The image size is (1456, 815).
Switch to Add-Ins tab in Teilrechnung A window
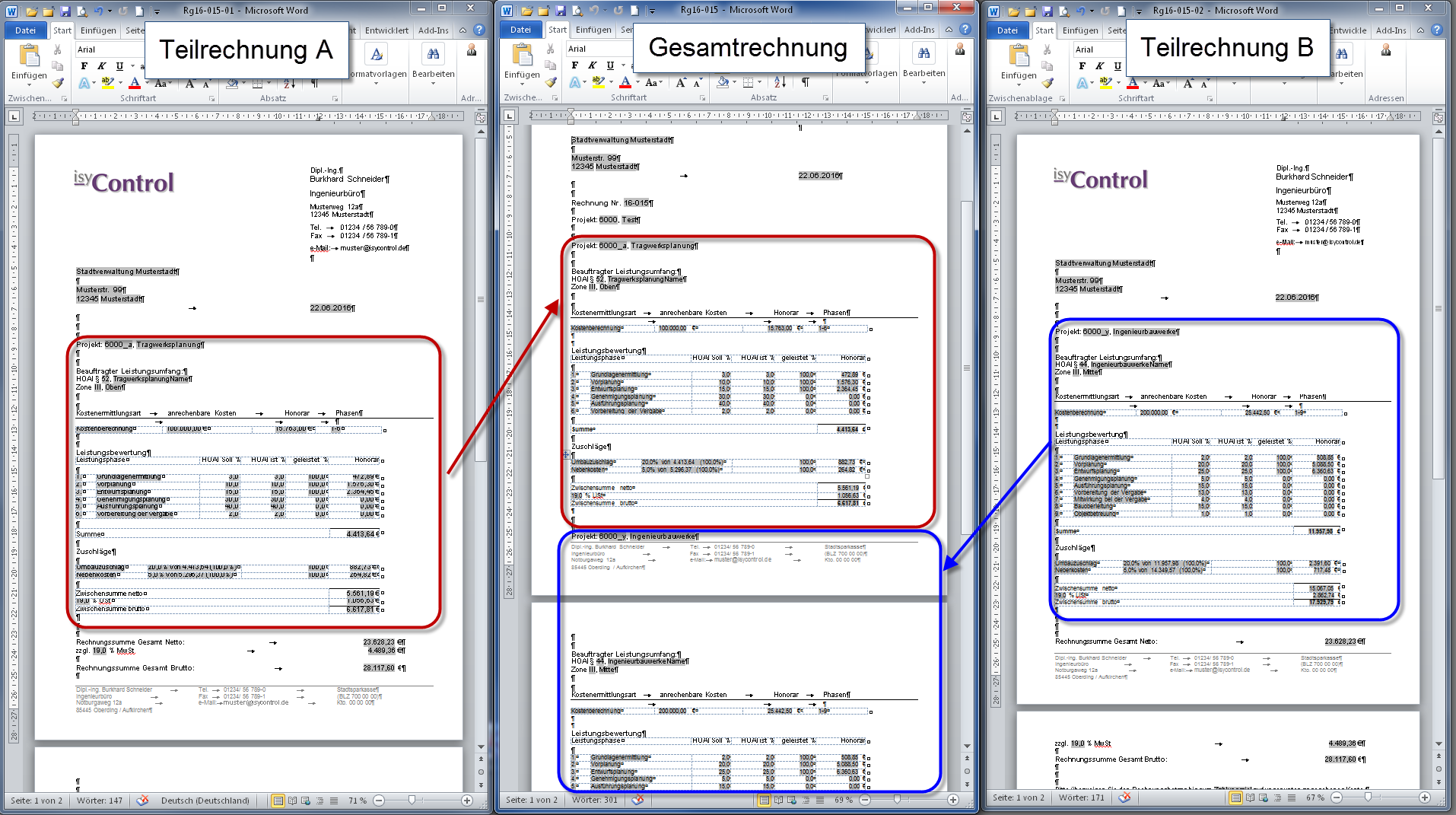tap(433, 30)
